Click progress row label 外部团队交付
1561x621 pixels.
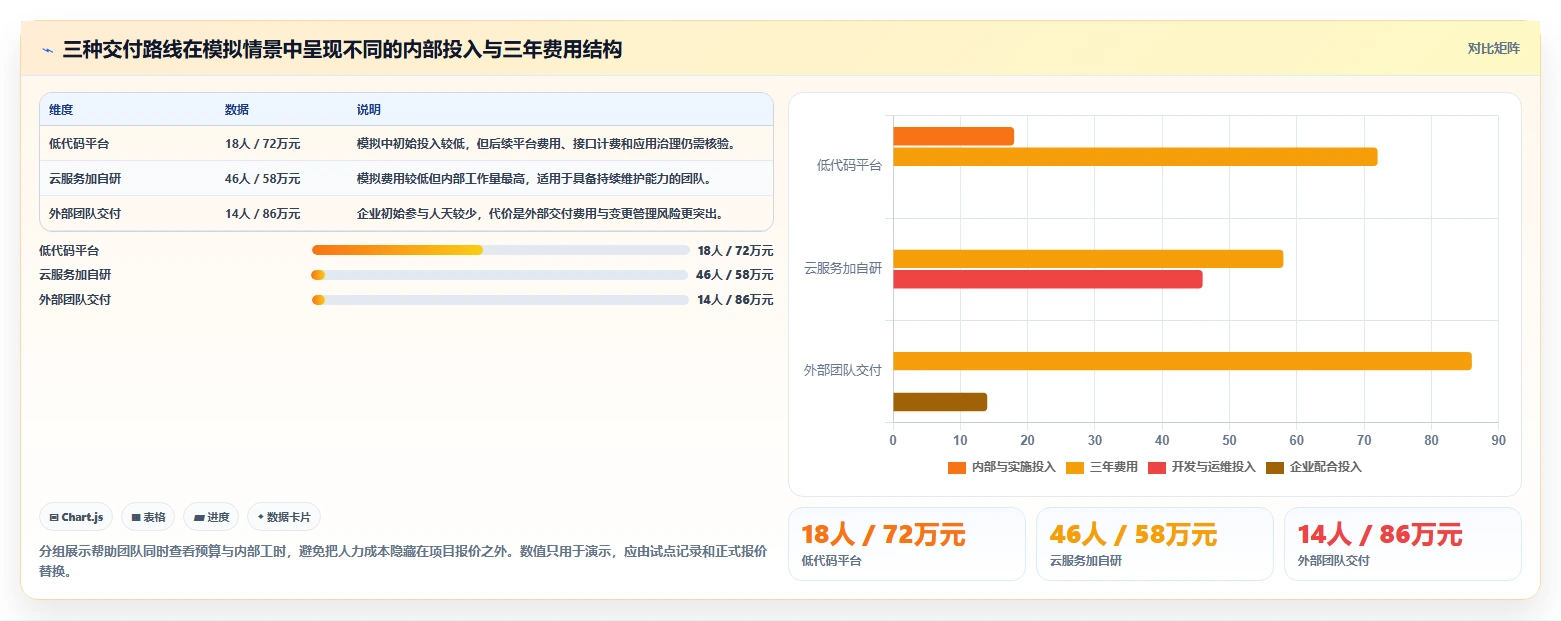(x=75, y=300)
